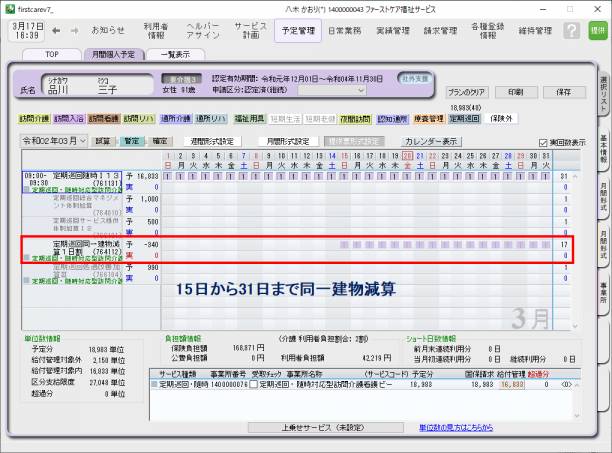This screenshot has height=453, width=612.
Task: Select the 通所介護 service tag
Action: pos(174,118)
